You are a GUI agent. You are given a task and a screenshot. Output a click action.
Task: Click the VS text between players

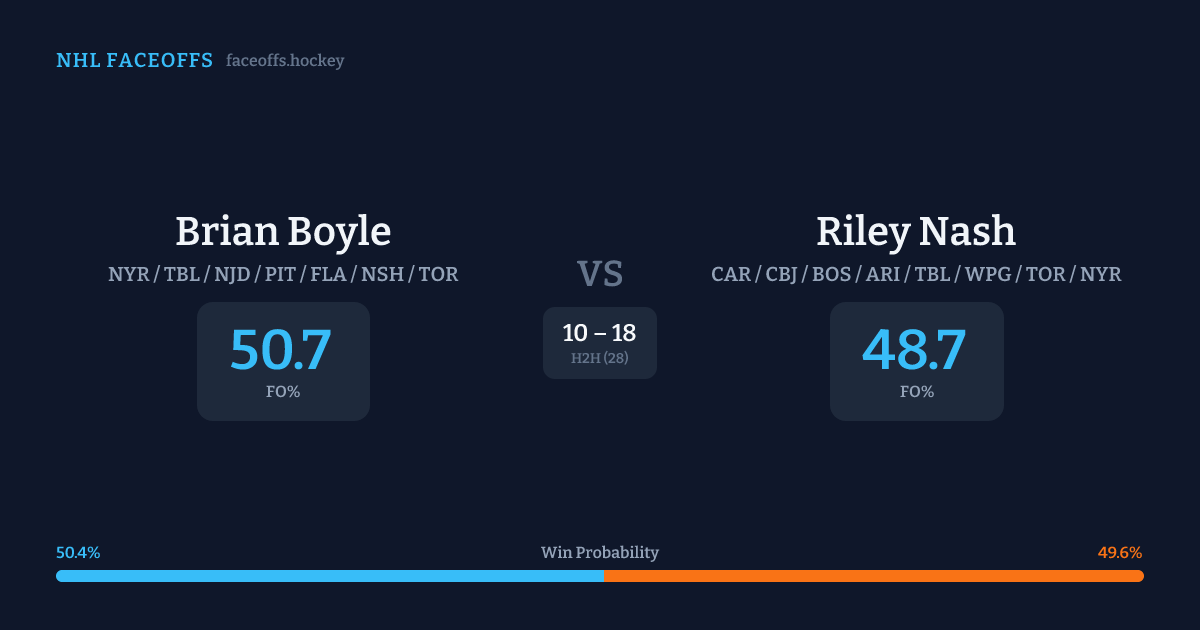pos(600,274)
